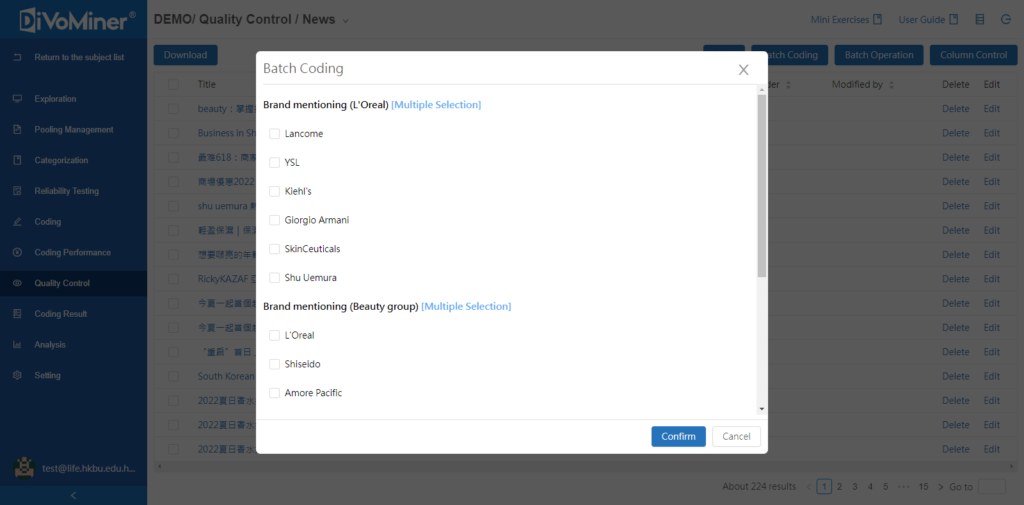The width and height of the screenshot is (1024, 505).
Task: Click the select-all checkbox beside Title
Action: (173, 84)
